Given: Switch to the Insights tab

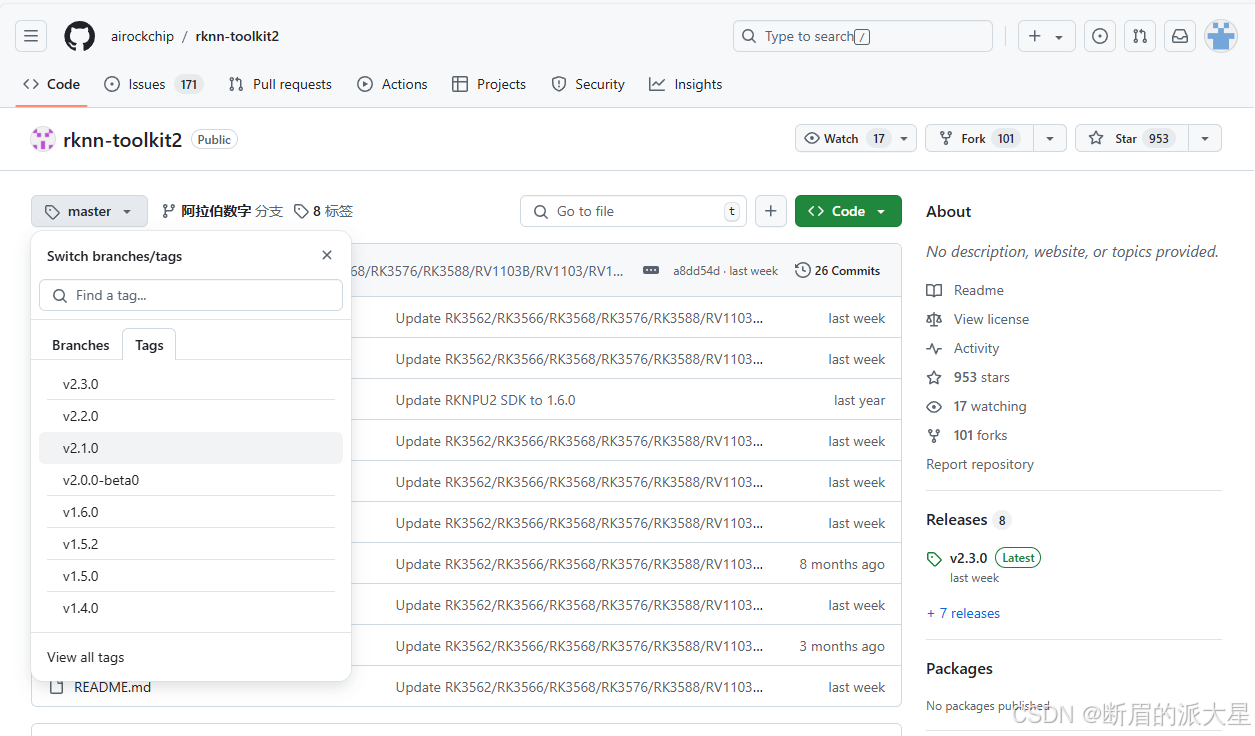Looking at the screenshot, I should tap(685, 84).
